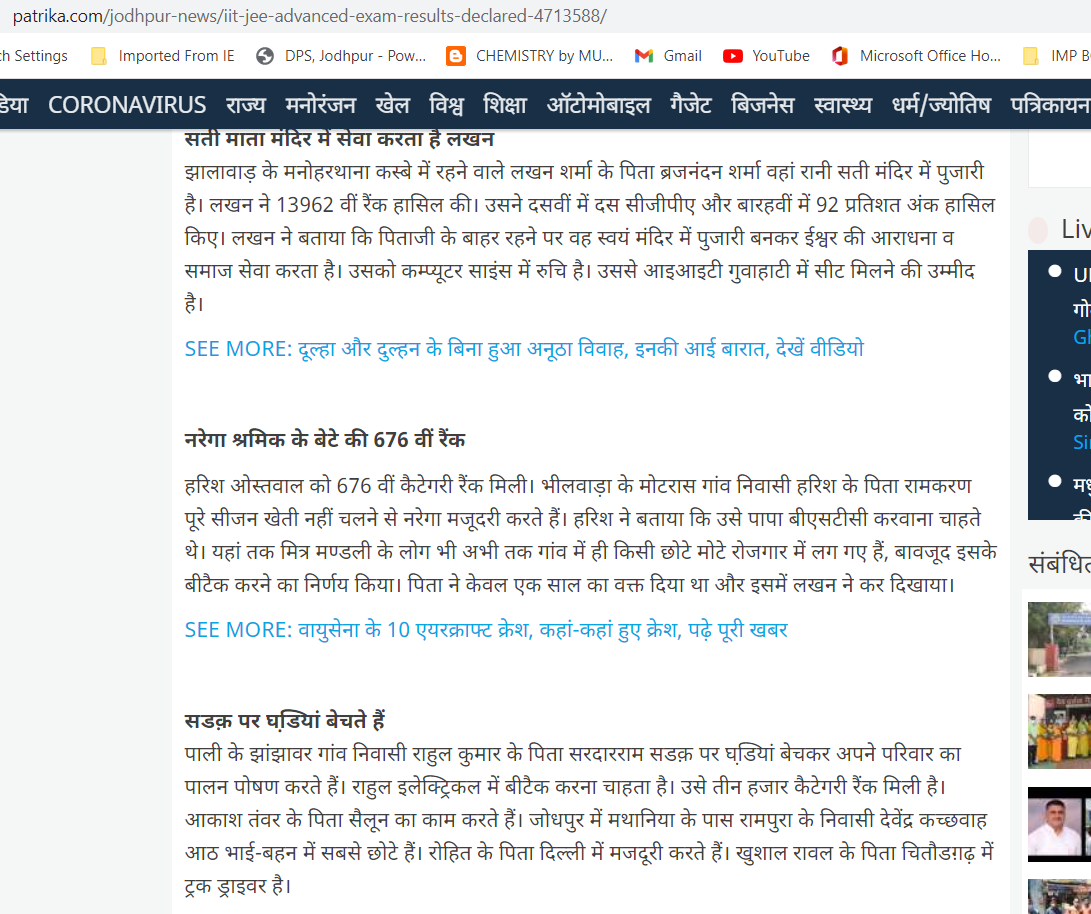Open the Gmail bookmark label
1091x914 pixels.
pos(683,56)
